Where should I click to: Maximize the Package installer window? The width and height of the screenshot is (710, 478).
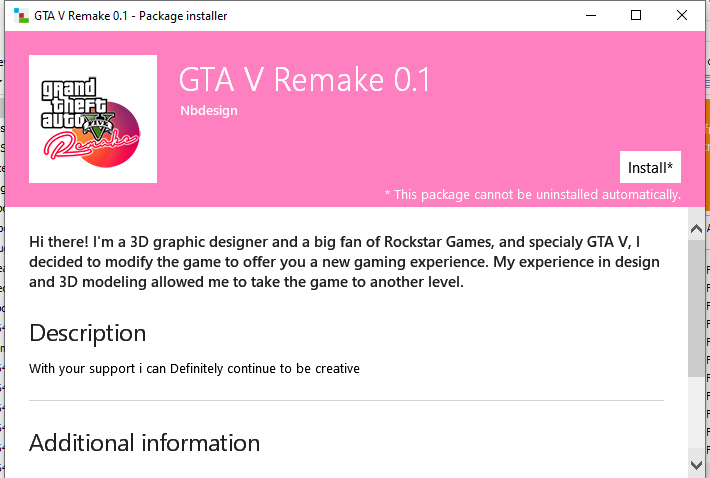tap(636, 15)
